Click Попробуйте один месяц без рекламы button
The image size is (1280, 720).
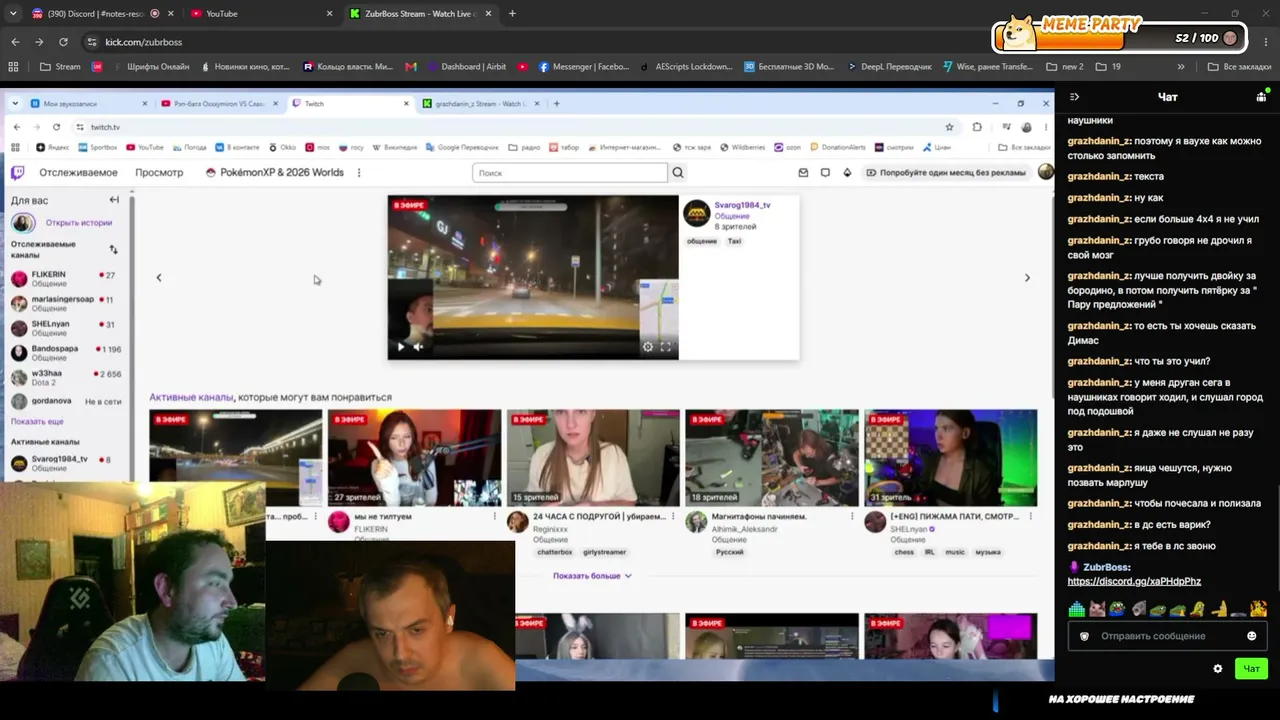click(946, 173)
